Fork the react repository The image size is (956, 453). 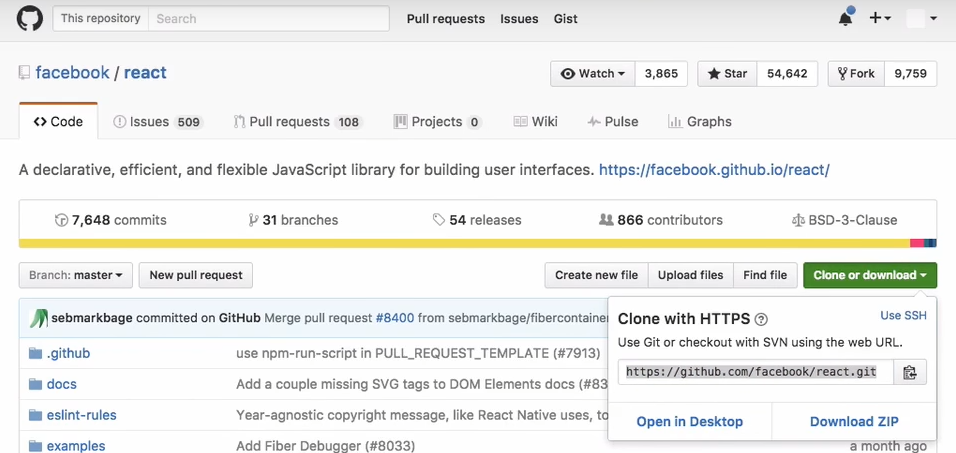click(856, 74)
